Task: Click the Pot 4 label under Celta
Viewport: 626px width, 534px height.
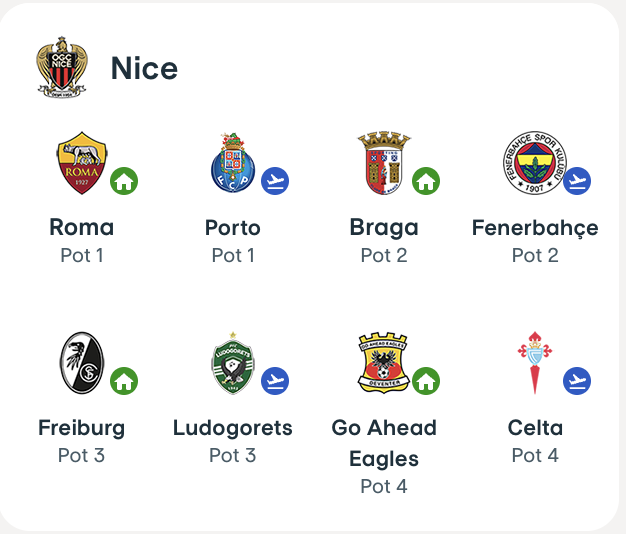Action: pos(535,455)
